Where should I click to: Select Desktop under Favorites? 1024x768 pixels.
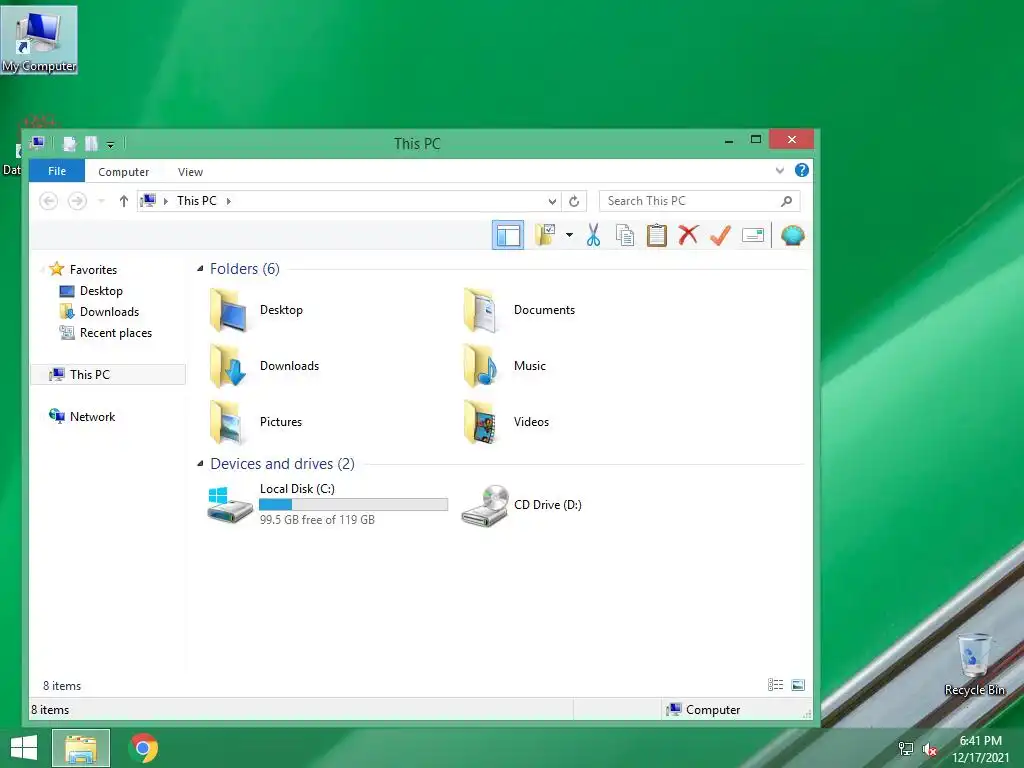coord(101,291)
